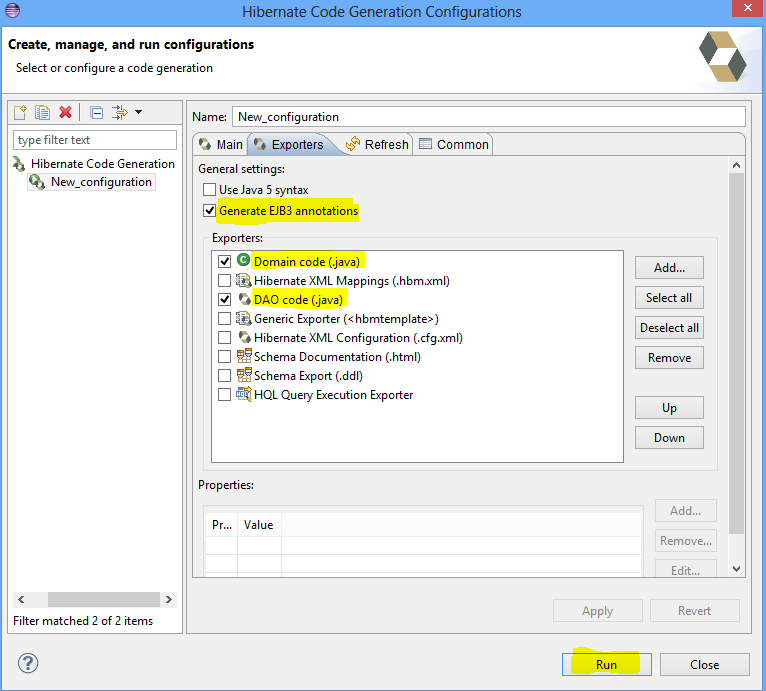Screen dimensions: 766x691
Task: Close the dialog with the window X
Action: (x=747, y=8)
